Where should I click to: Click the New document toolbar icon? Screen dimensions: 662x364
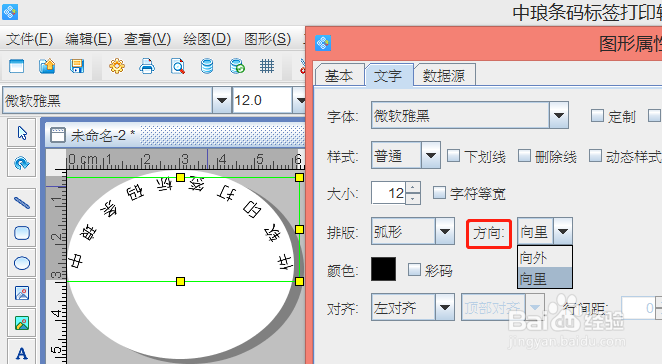16,66
